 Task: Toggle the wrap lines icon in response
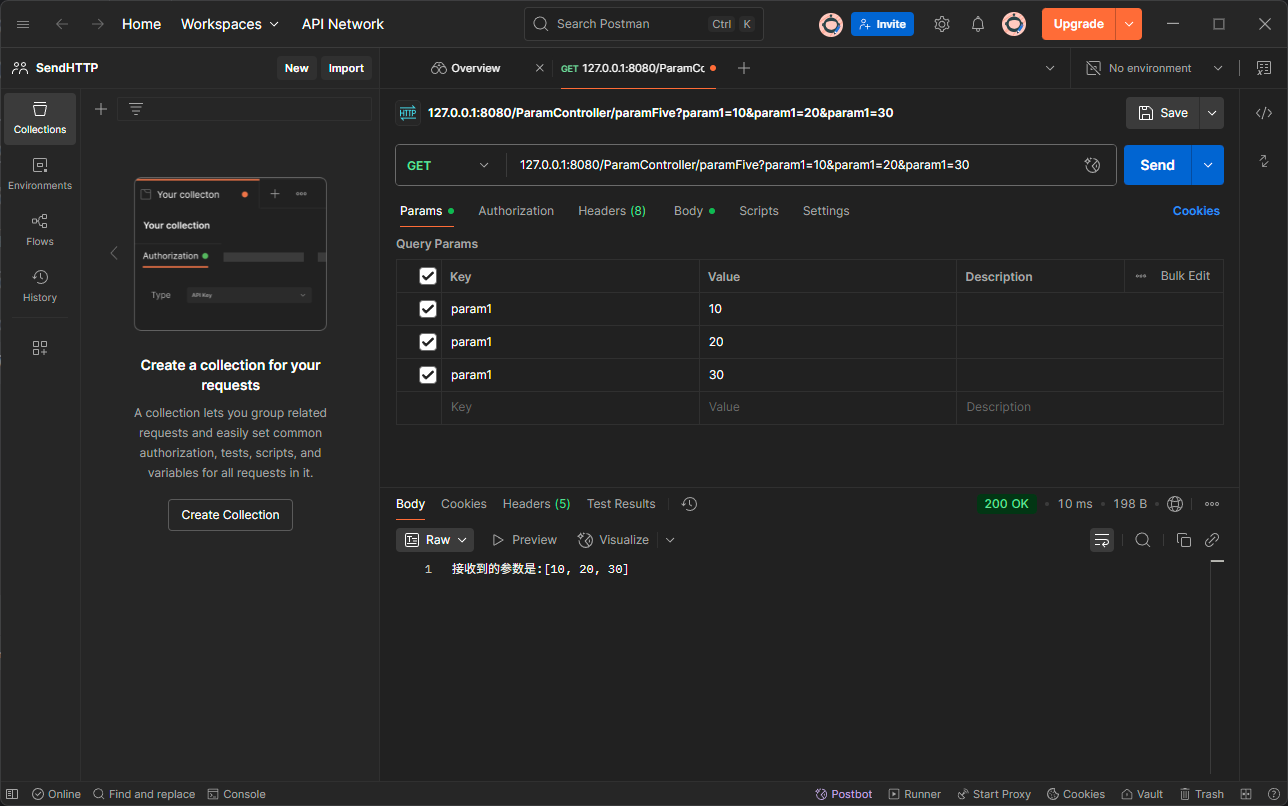pos(1102,540)
